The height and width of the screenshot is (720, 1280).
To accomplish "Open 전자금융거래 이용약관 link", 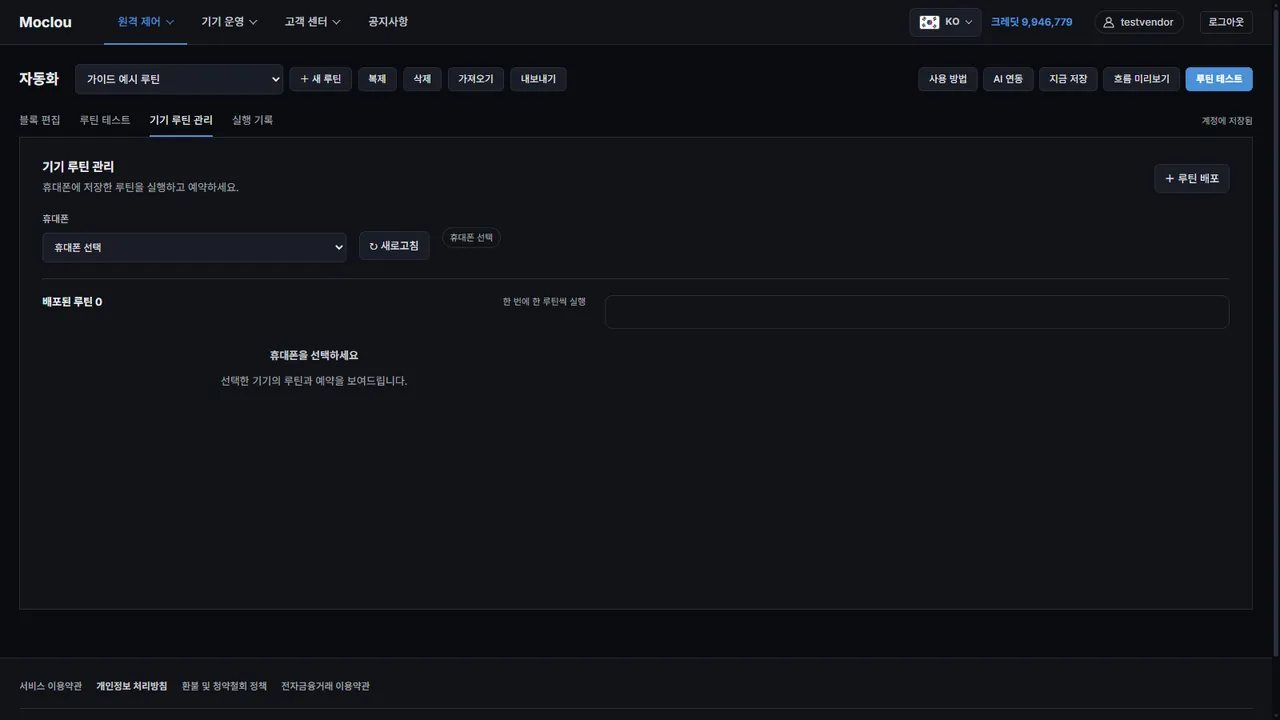I will 325,686.
